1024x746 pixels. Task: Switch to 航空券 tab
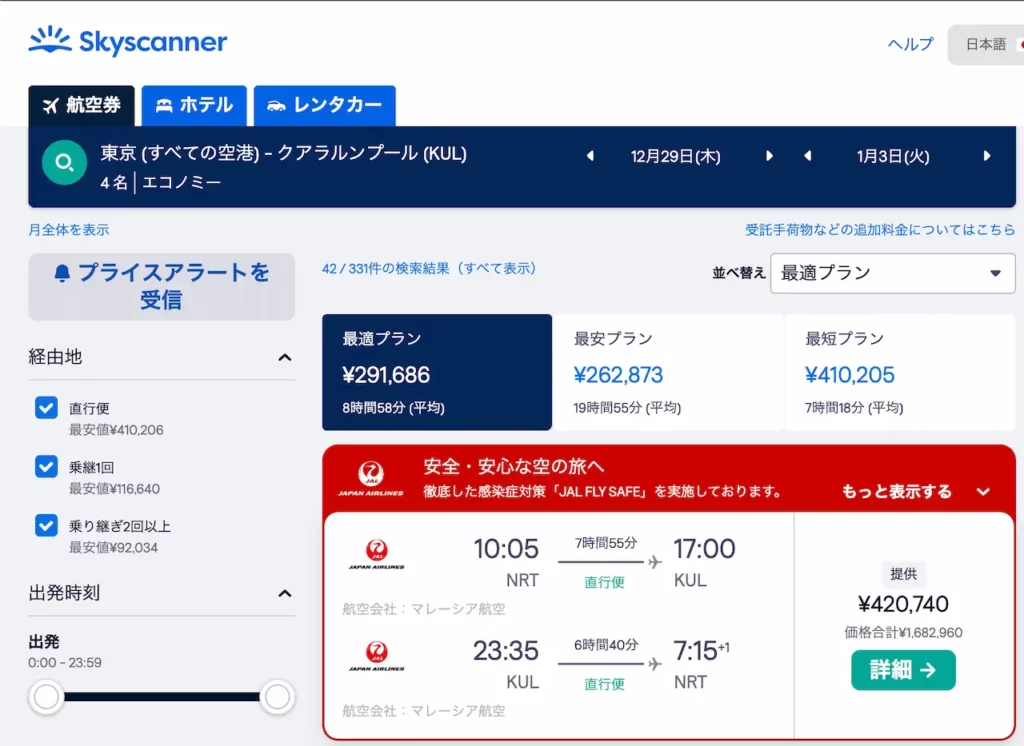pyautogui.click(x=82, y=105)
